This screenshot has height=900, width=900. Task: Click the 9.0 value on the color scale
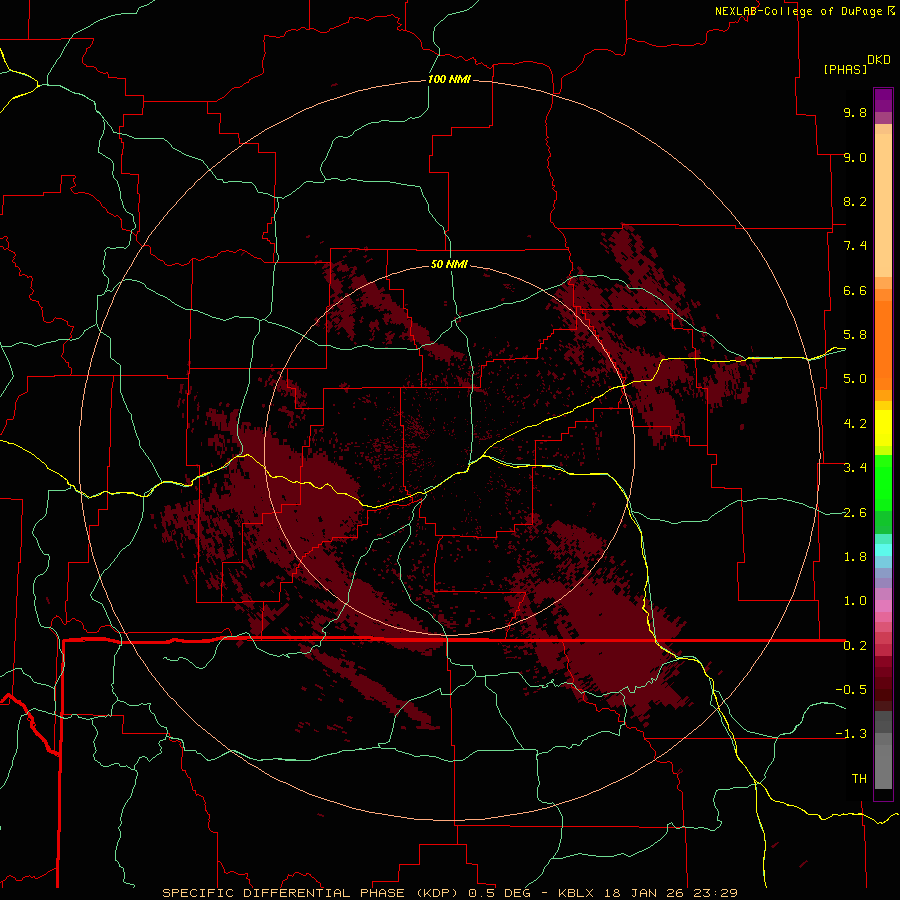[x=855, y=157]
